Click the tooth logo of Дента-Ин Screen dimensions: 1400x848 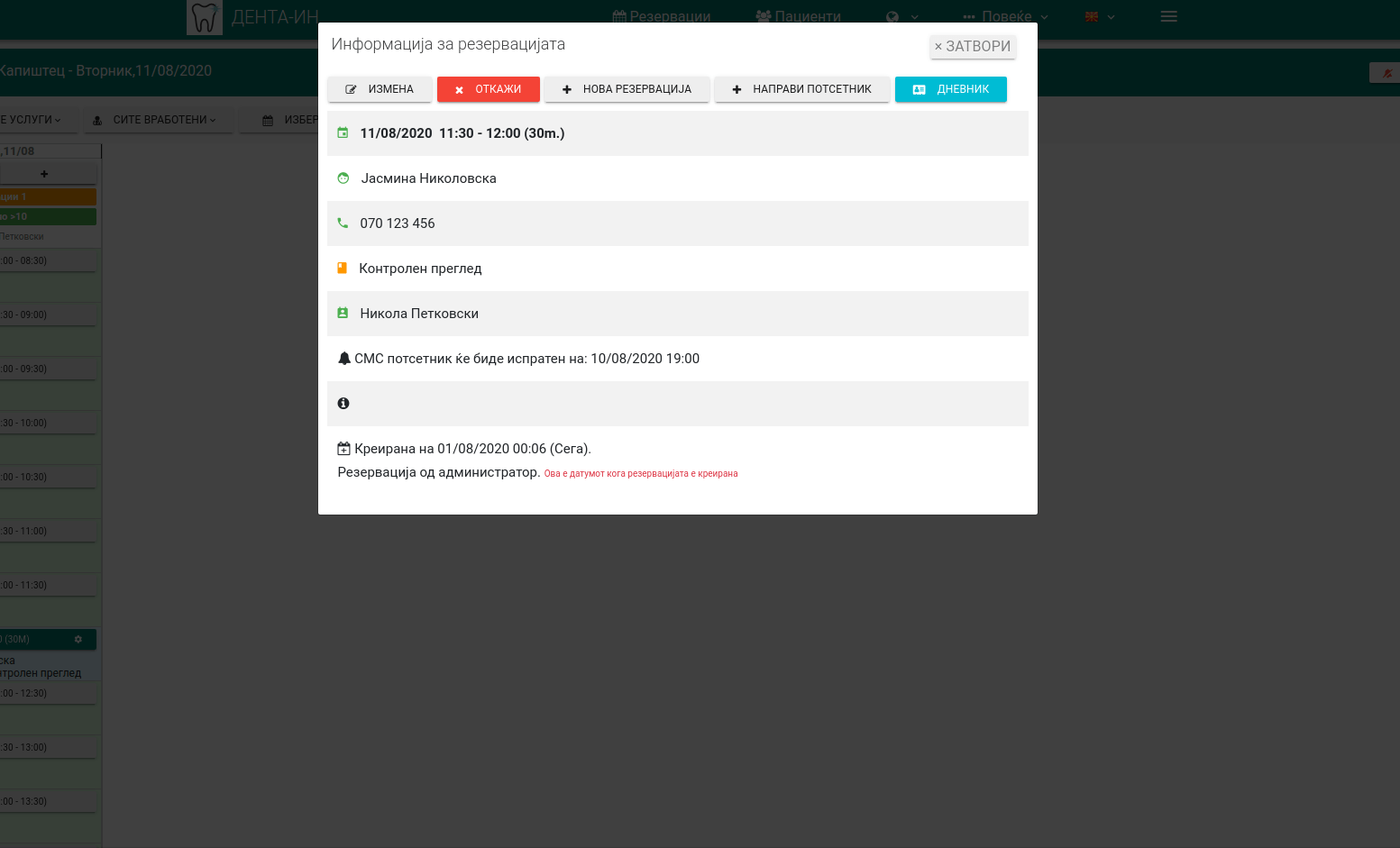205,17
